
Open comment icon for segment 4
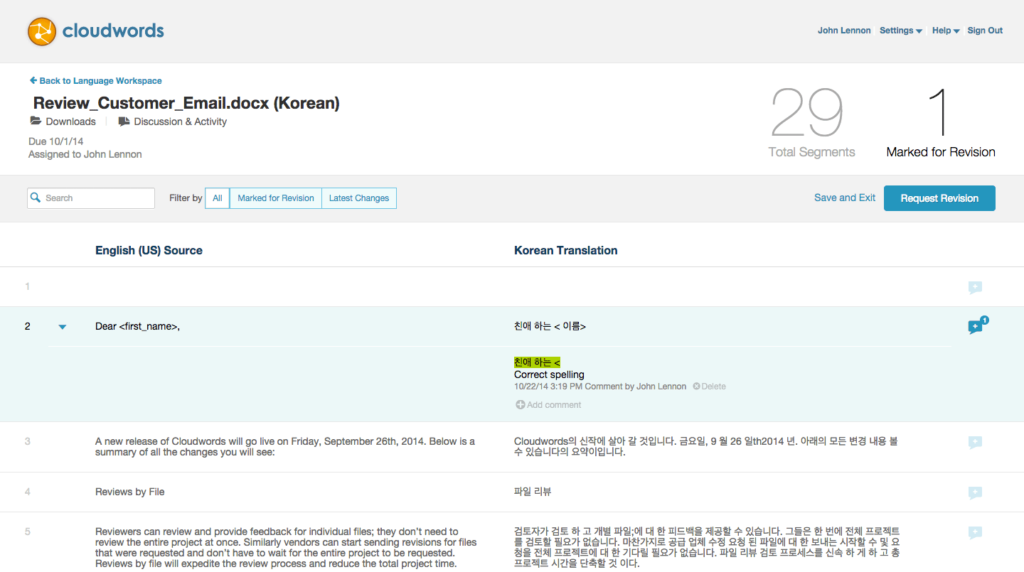coord(975,492)
